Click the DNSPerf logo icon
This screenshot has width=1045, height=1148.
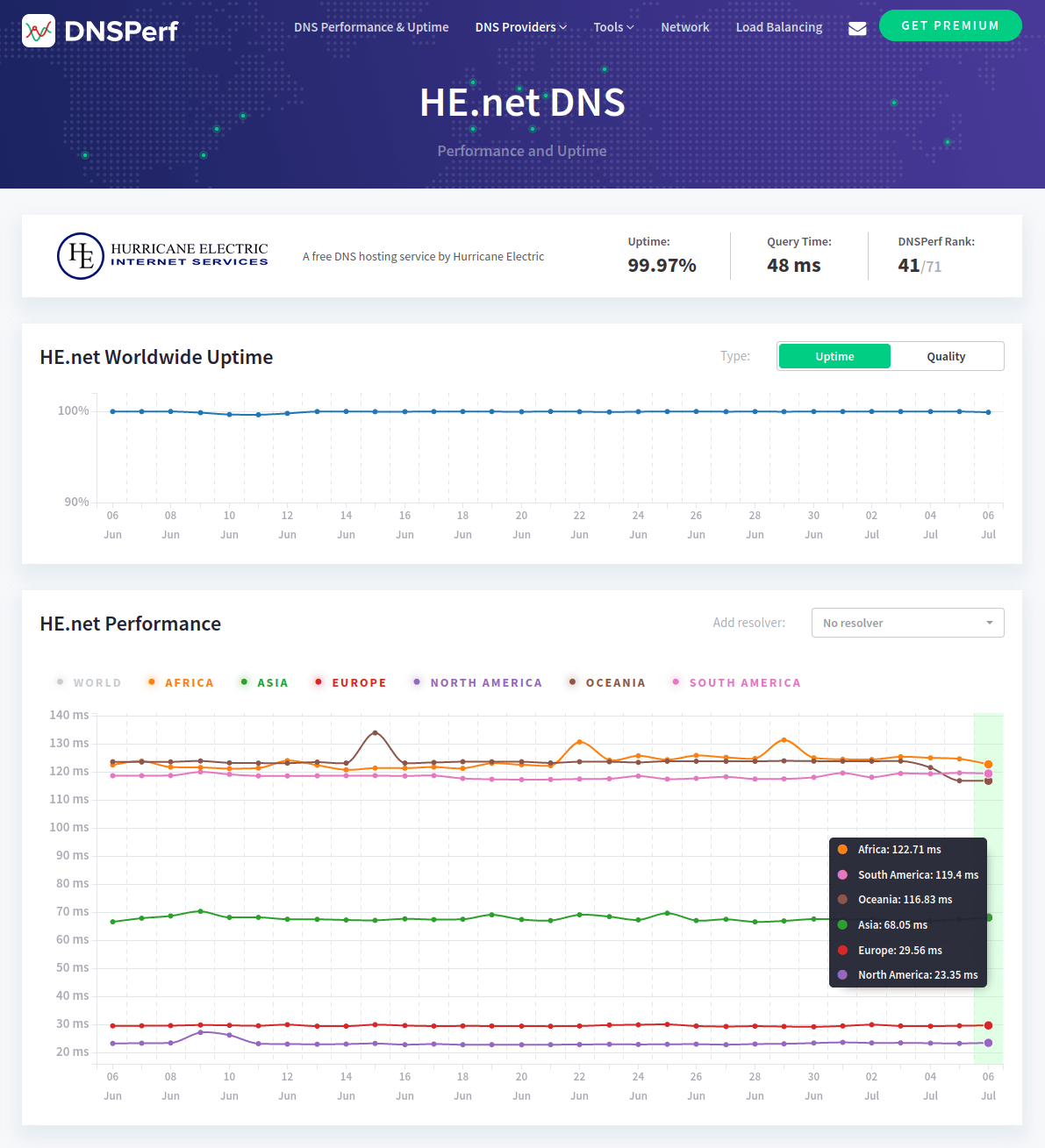pyautogui.click(x=39, y=31)
